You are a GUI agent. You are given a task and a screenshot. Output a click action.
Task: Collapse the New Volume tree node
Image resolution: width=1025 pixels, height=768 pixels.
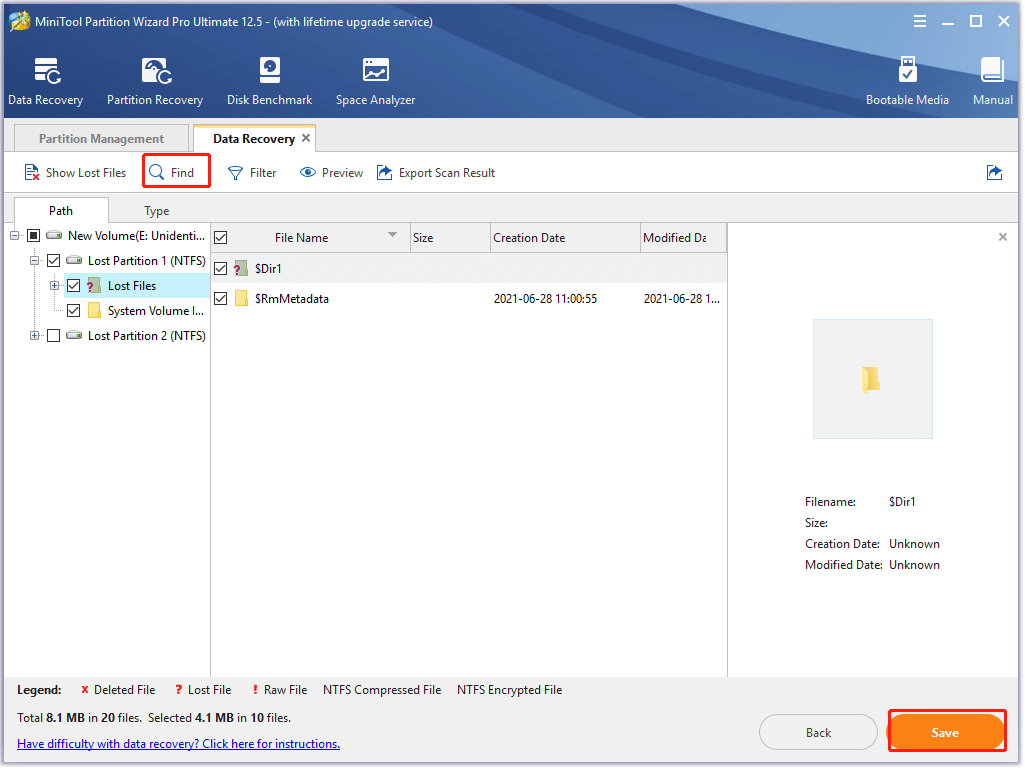(x=14, y=235)
